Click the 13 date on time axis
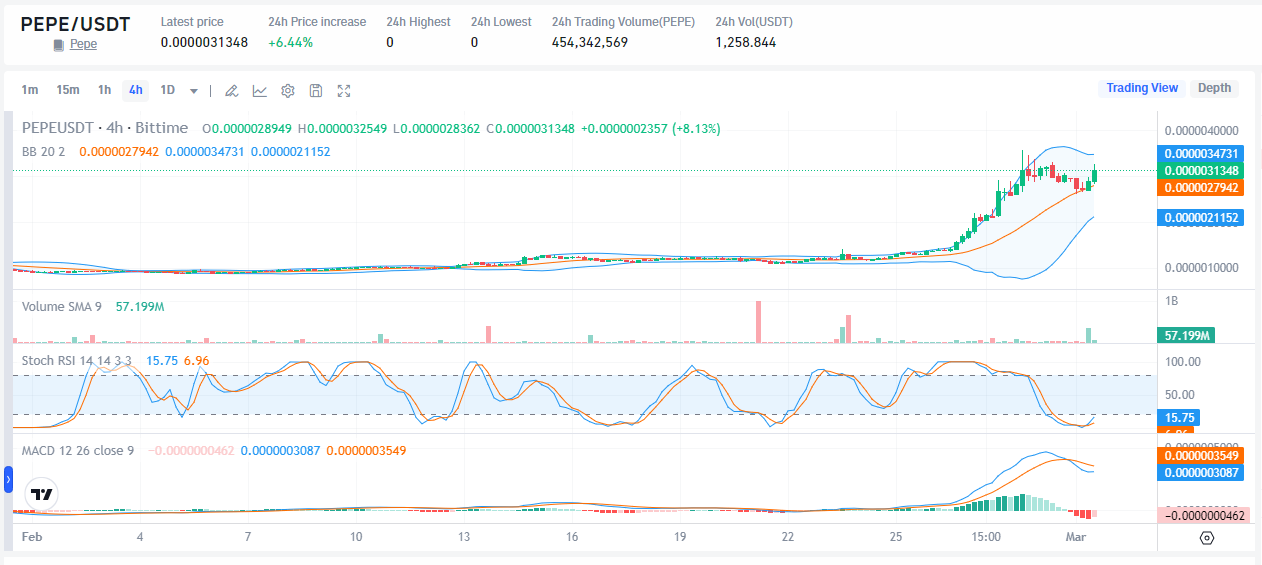The image size is (1262, 565). click(464, 537)
